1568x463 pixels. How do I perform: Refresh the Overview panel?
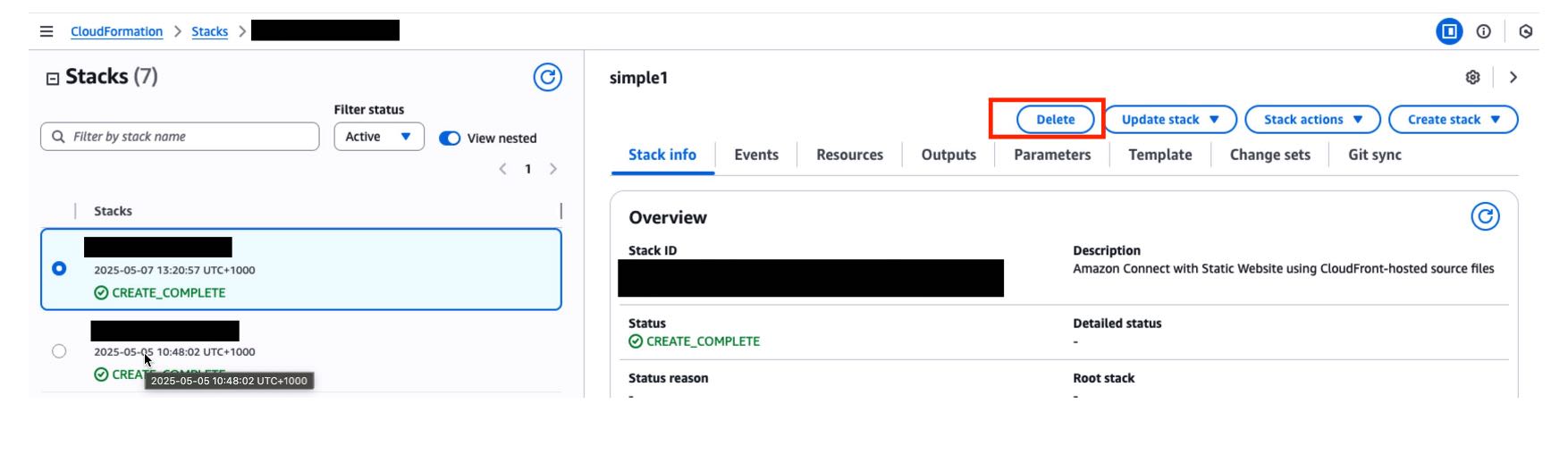[1485, 216]
